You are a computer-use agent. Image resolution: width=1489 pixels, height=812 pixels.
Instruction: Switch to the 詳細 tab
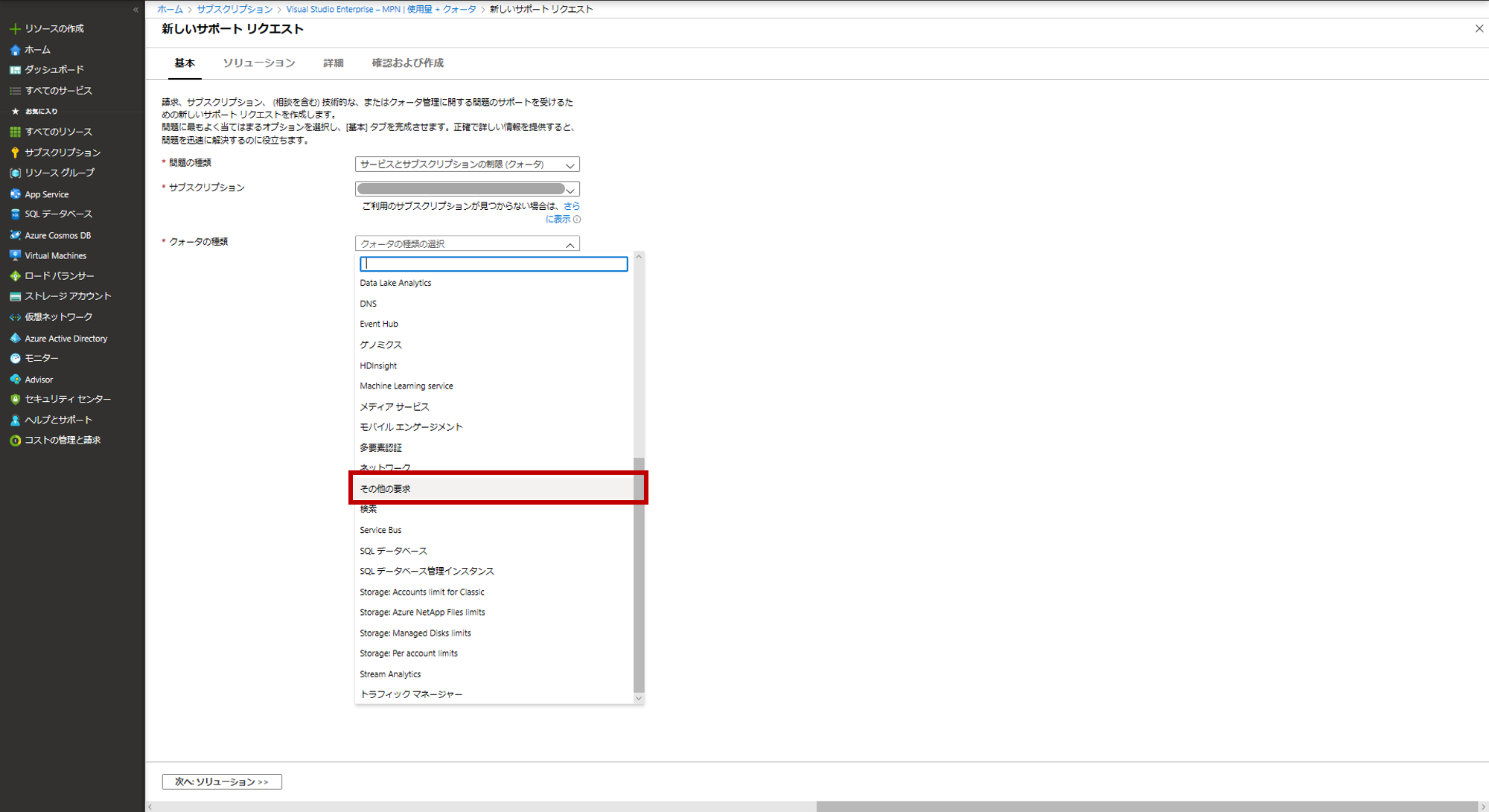click(x=333, y=63)
